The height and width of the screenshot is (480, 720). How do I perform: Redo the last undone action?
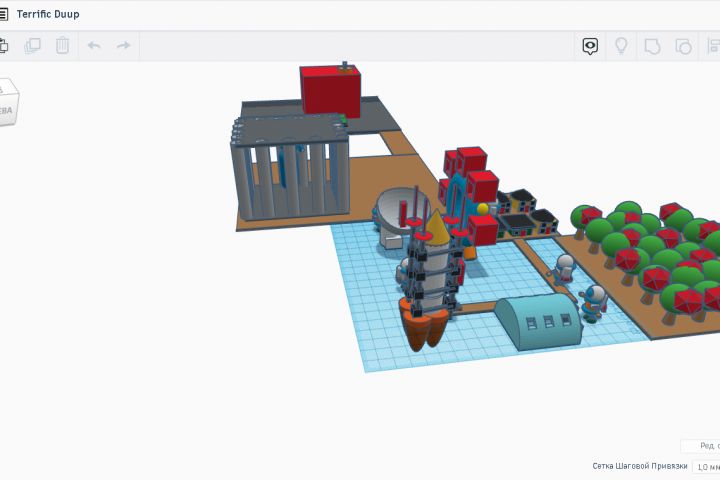[x=124, y=45]
